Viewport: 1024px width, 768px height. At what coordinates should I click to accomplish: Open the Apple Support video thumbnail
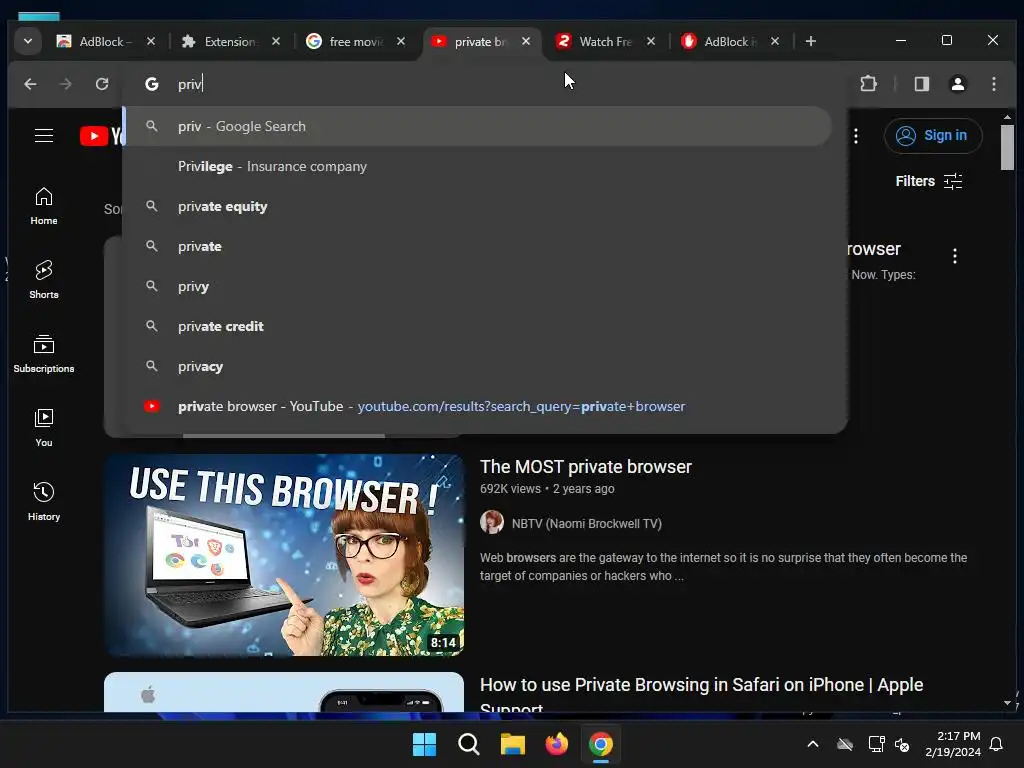[x=284, y=692]
